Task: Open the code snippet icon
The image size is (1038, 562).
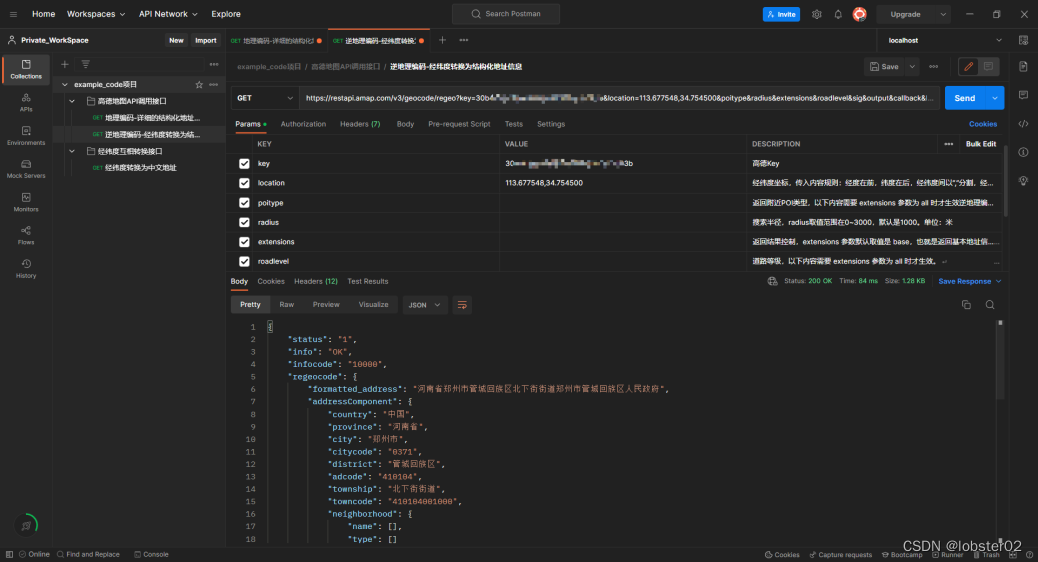Action: click(1023, 124)
